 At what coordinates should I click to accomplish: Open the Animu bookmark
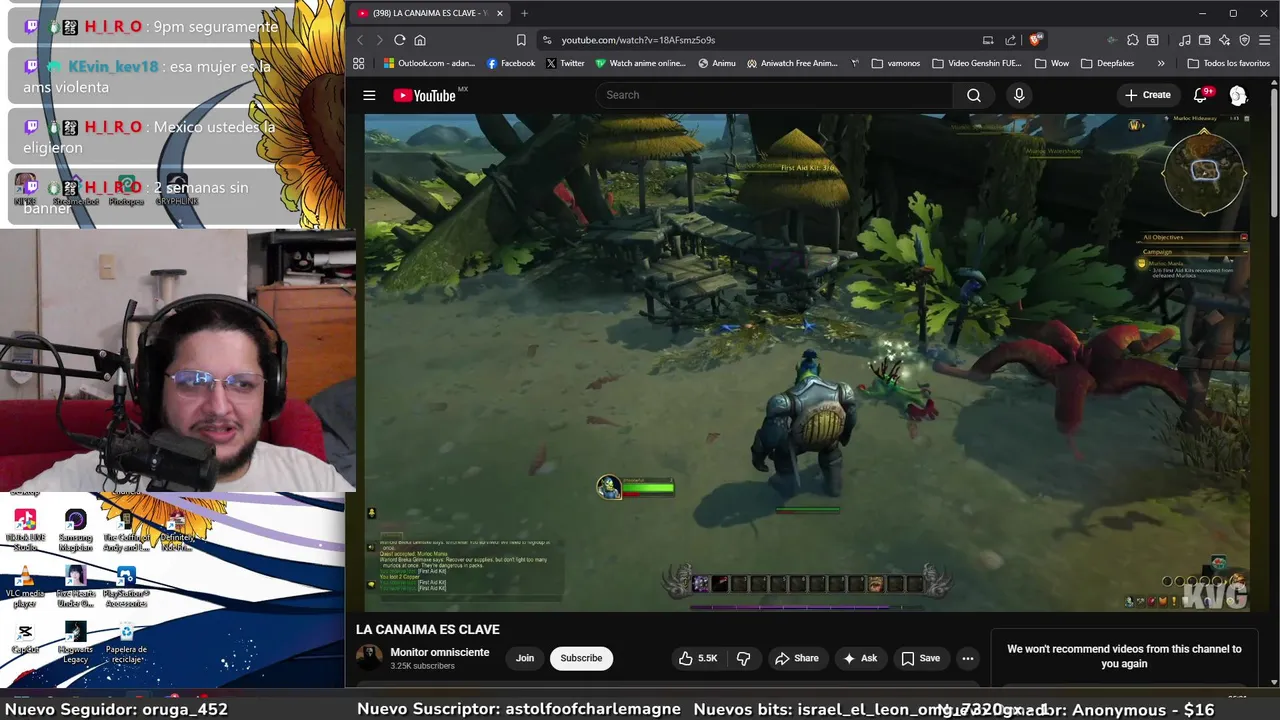[717, 63]
